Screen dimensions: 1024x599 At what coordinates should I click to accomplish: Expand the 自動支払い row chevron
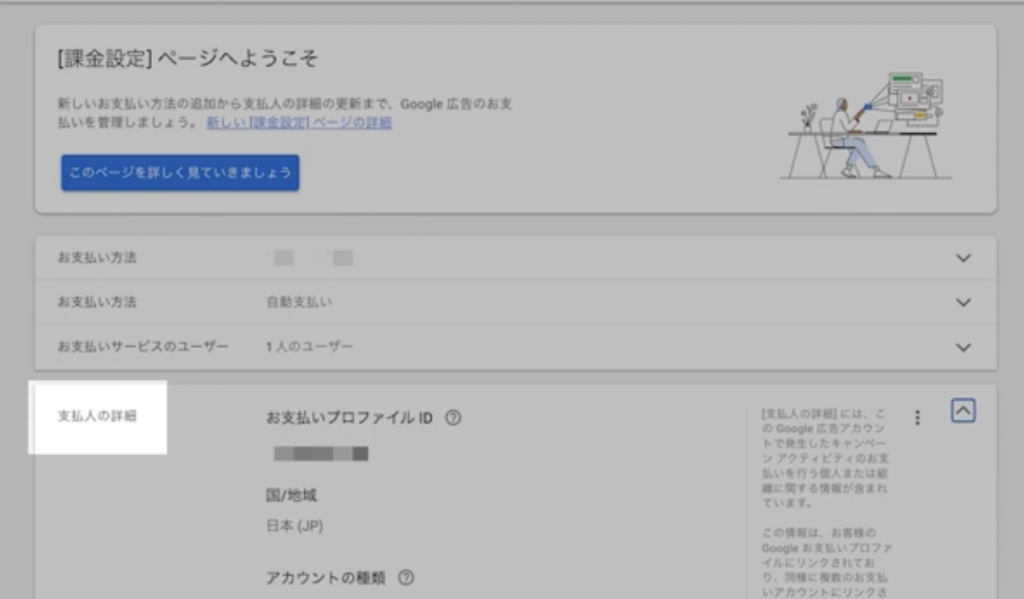[x=963, y=302]
